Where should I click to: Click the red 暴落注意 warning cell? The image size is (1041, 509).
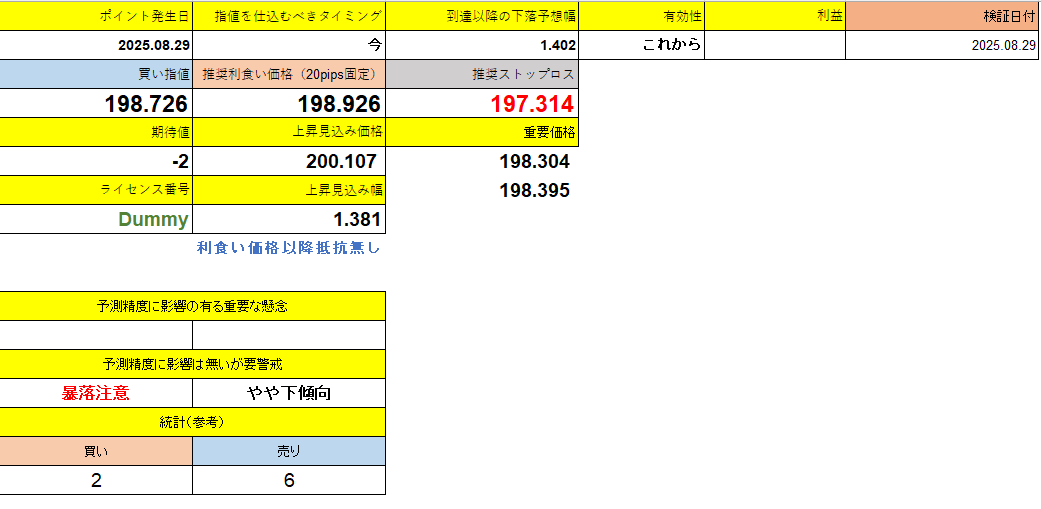point(96,393)
